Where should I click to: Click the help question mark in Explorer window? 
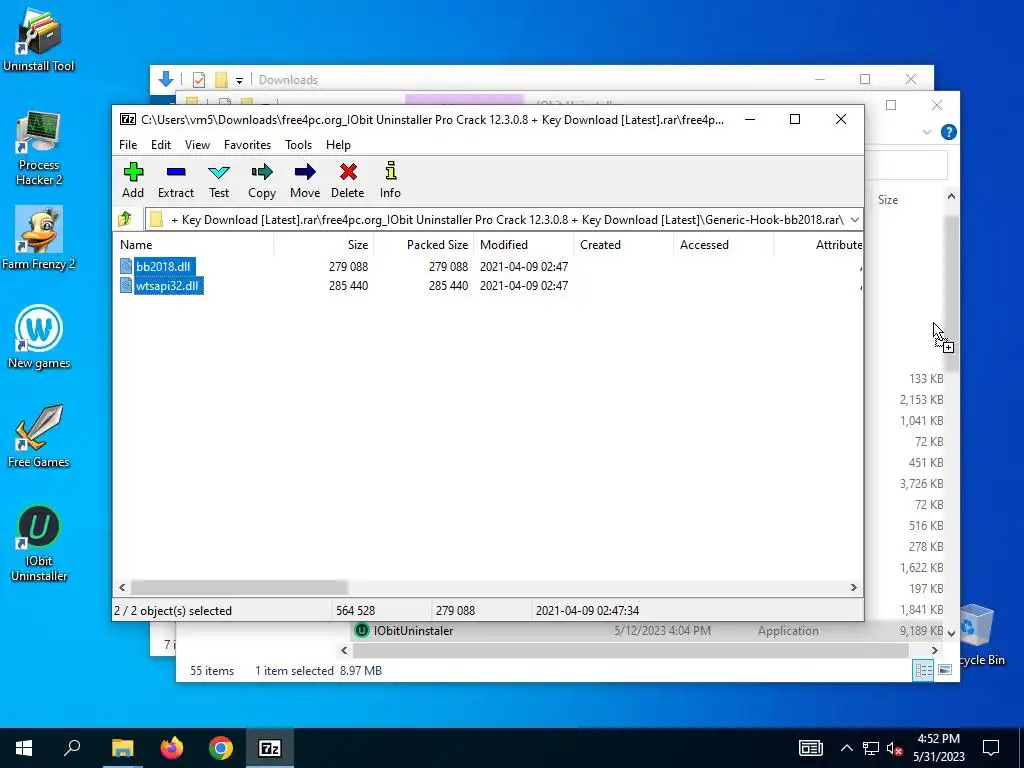point(948,133)
